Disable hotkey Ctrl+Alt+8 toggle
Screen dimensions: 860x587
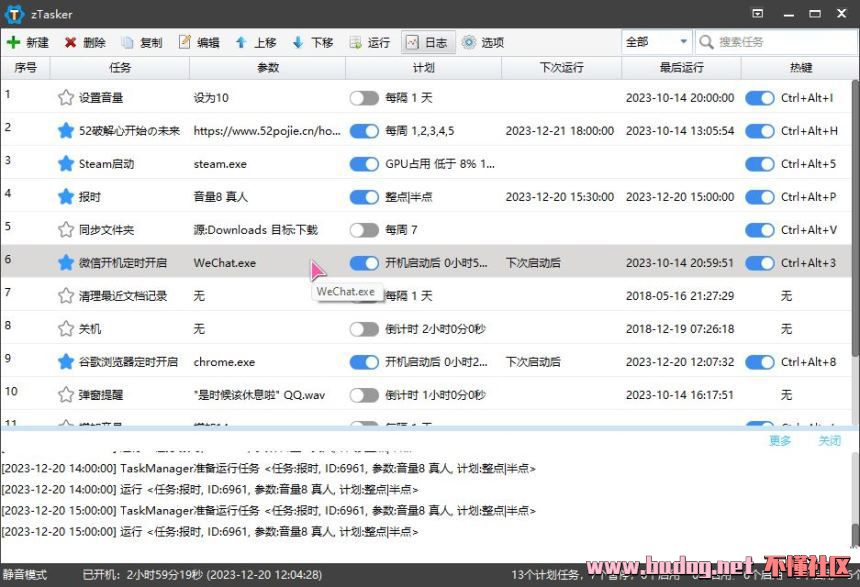click(760, 362)
